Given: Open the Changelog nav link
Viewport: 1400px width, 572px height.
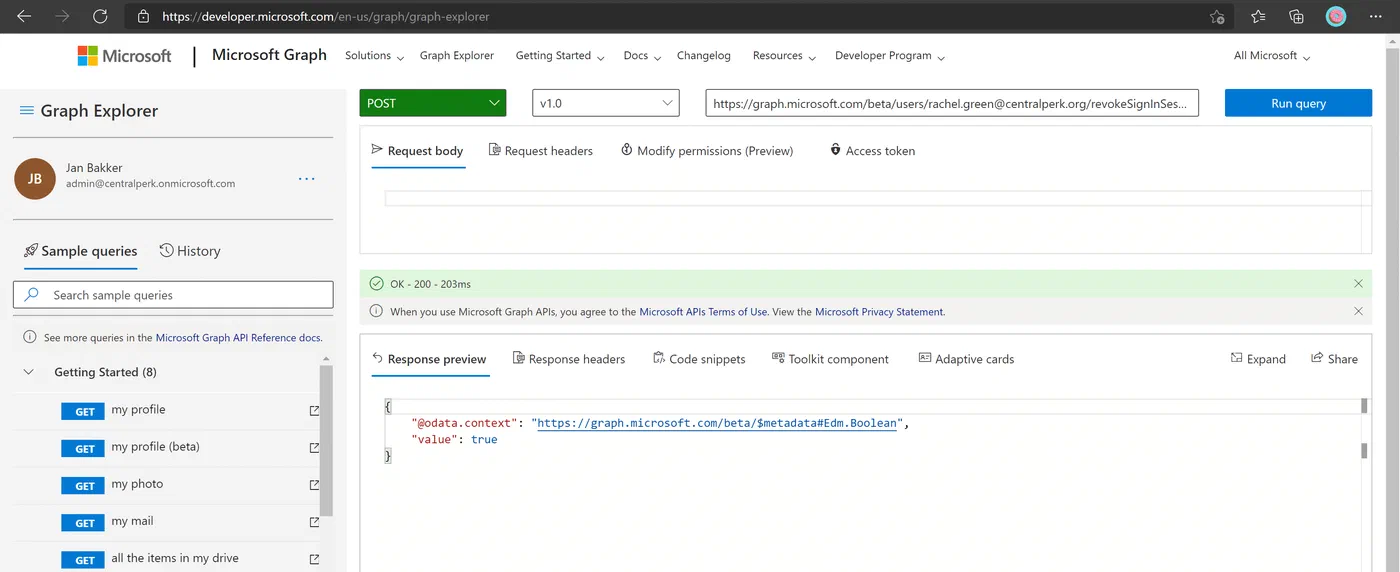Looking at the screenshot, I should coord(704,56).
